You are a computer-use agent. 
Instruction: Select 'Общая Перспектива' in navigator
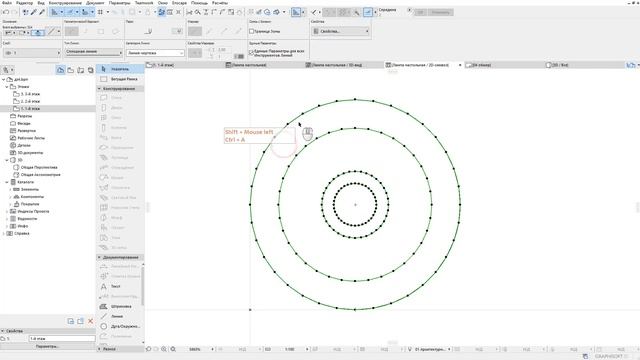coord(39,167)
